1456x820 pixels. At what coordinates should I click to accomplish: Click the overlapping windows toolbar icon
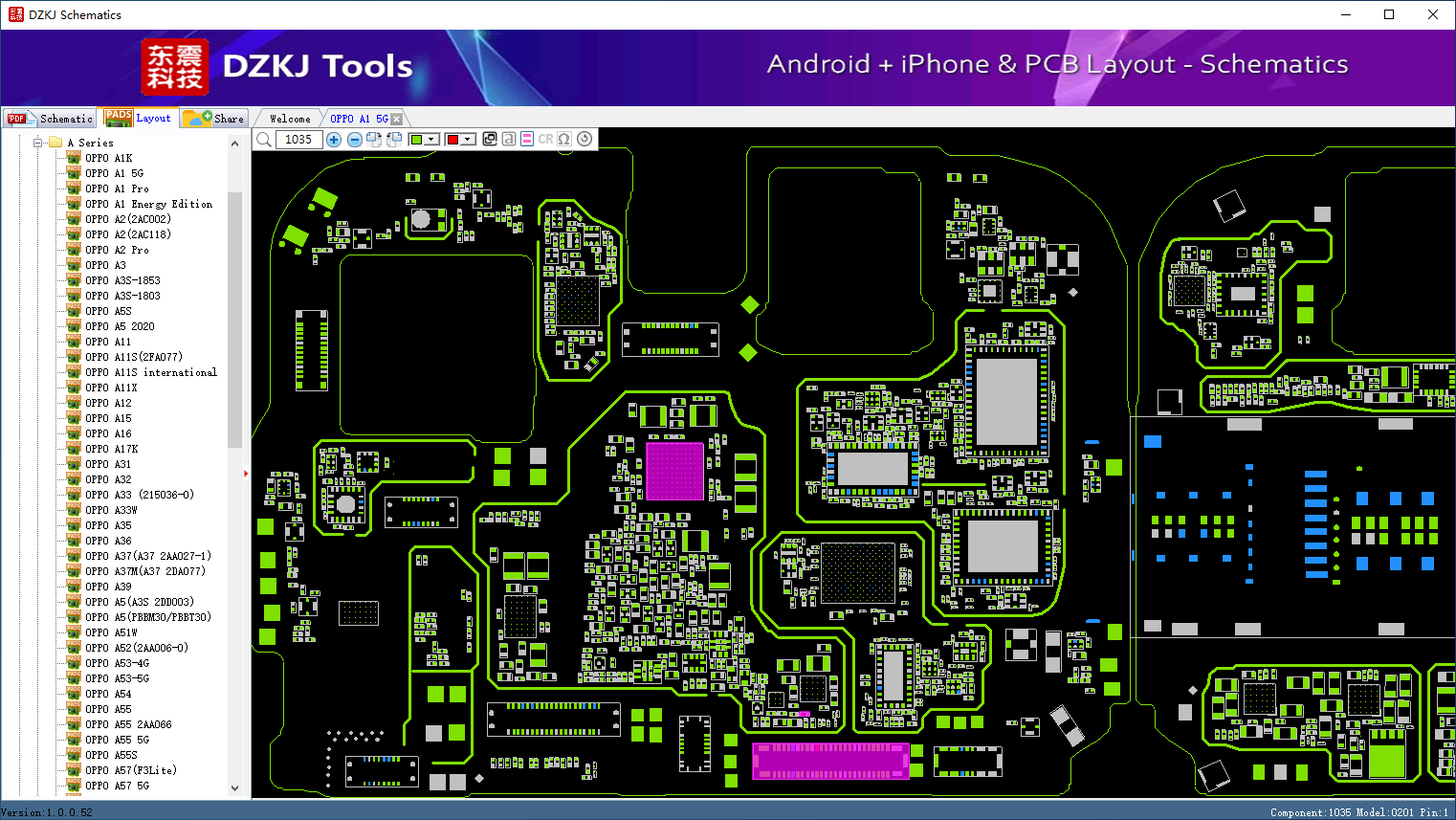pos(490,139)
